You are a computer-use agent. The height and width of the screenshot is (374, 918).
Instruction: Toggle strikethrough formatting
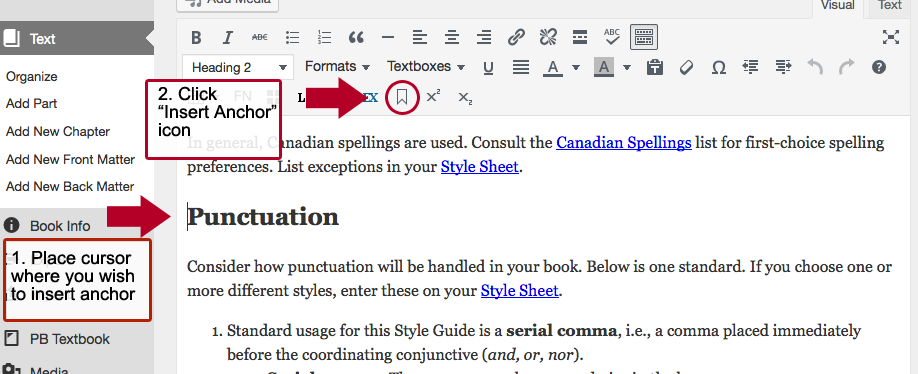(x=259, y=37)
